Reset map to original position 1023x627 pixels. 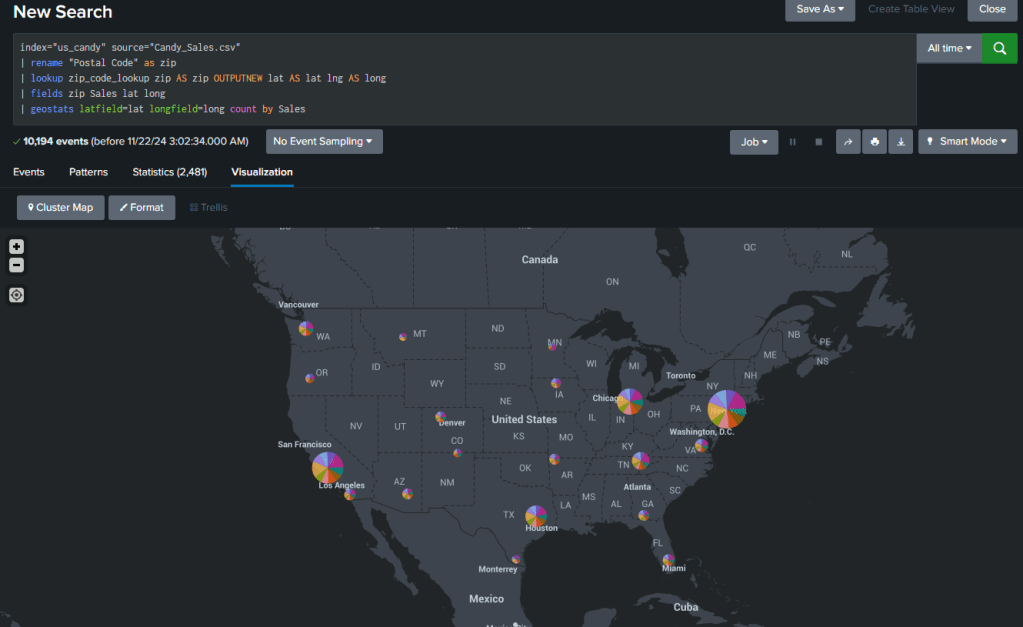point(16,294)
